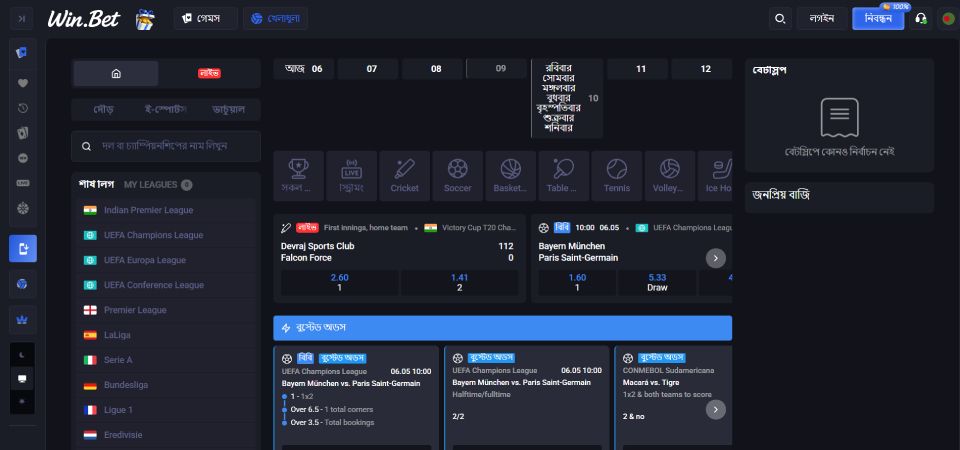Open the soccer ball sidebar icon
This screenshot has width=960, height=450.
[23, 283]
